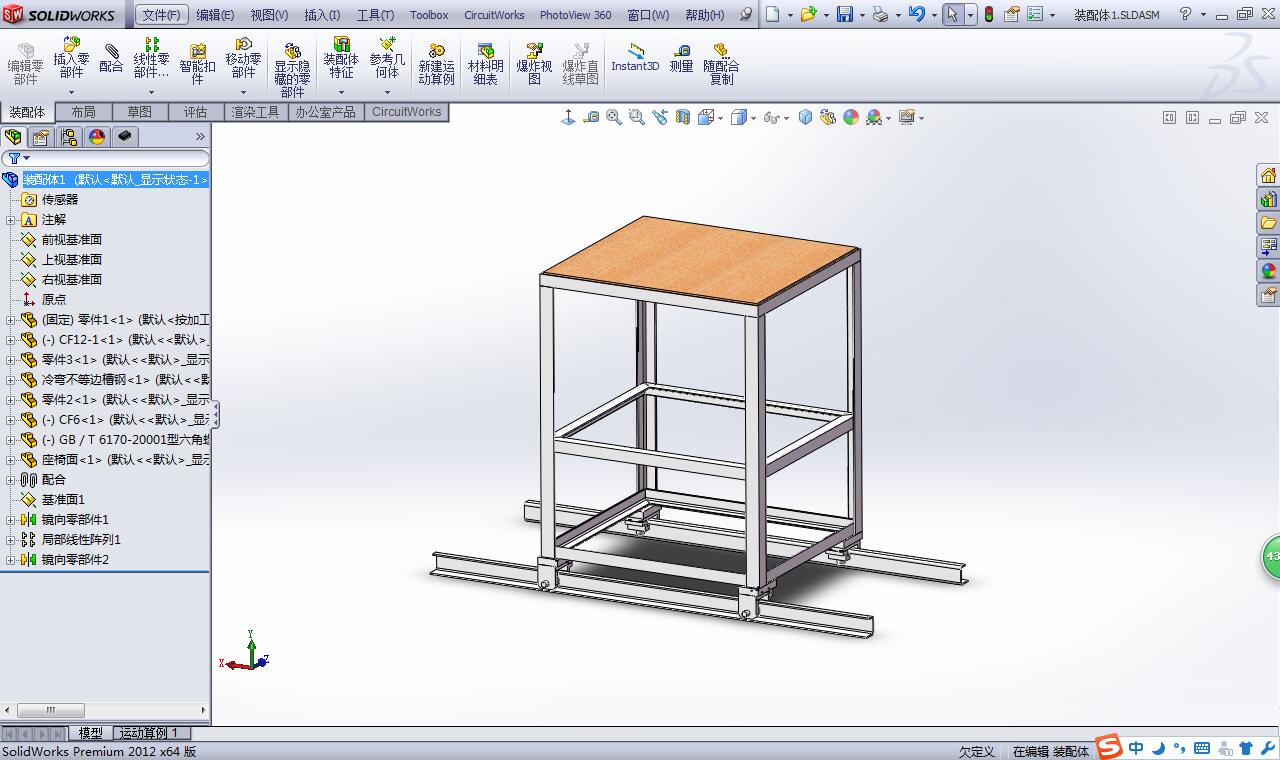The height and width of the screenshot is (760, 1280).
Task: Open the Assembly Features (装配体特征) tool
Action: (x=341, y=58)
